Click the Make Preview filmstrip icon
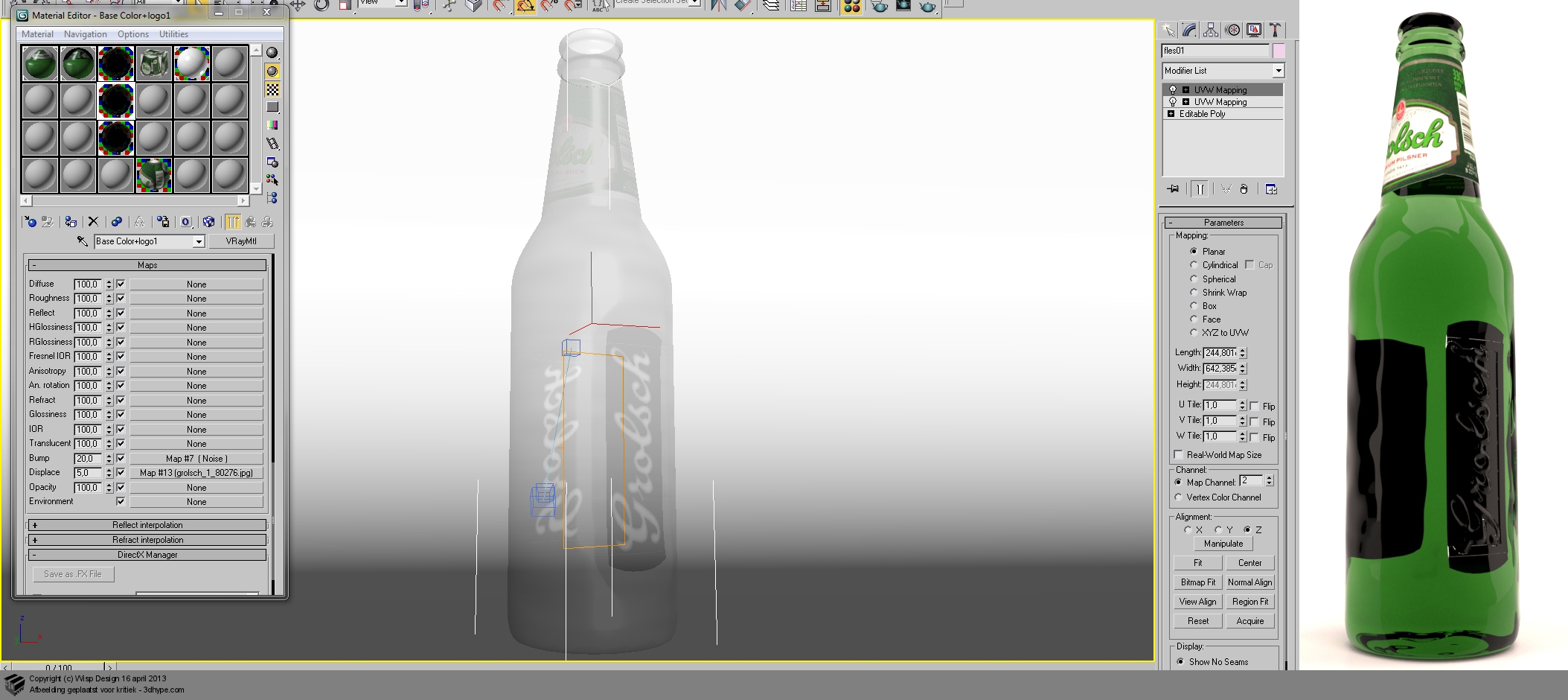1568x700 pixels. pos(272,144)
